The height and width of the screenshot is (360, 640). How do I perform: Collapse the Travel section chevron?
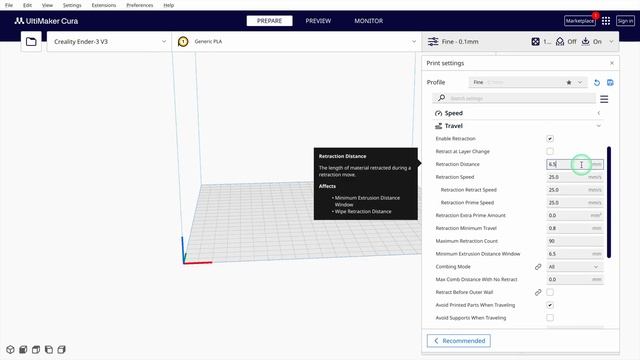click(599, 126)
